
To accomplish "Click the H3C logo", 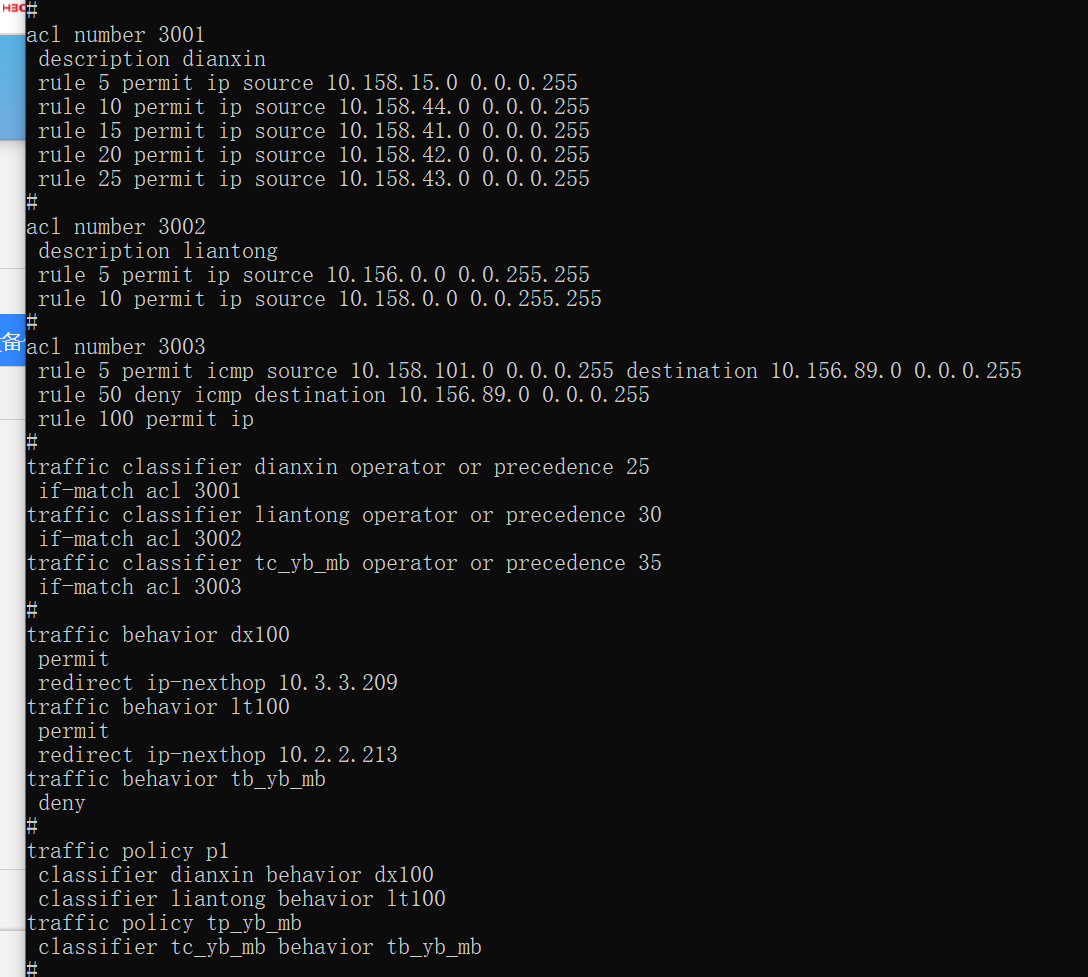I will coord(12,7).
